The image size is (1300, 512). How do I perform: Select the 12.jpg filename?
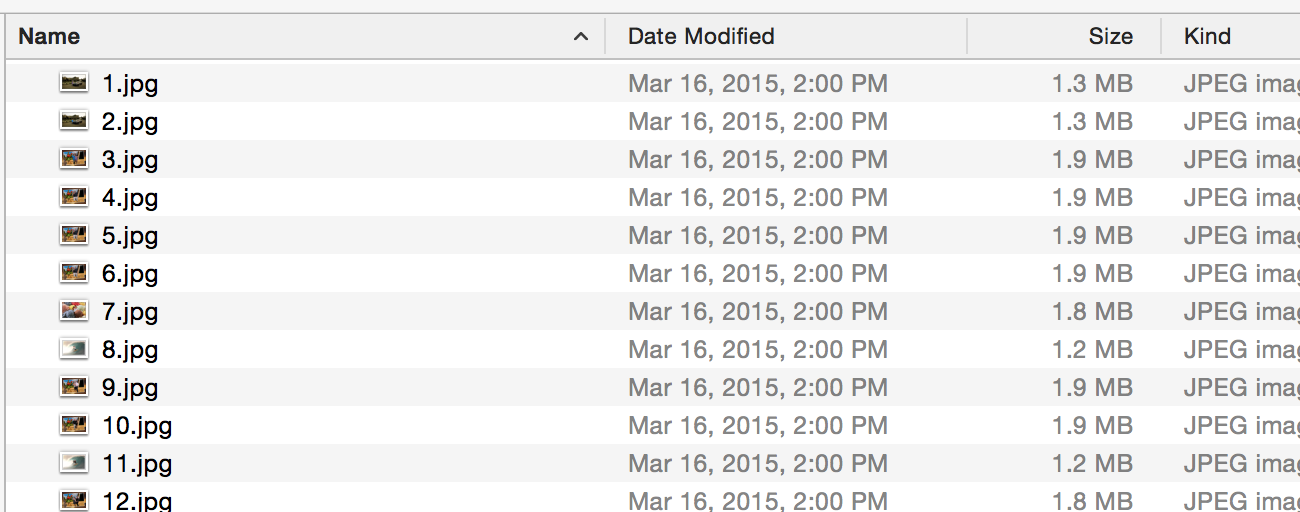137,501
